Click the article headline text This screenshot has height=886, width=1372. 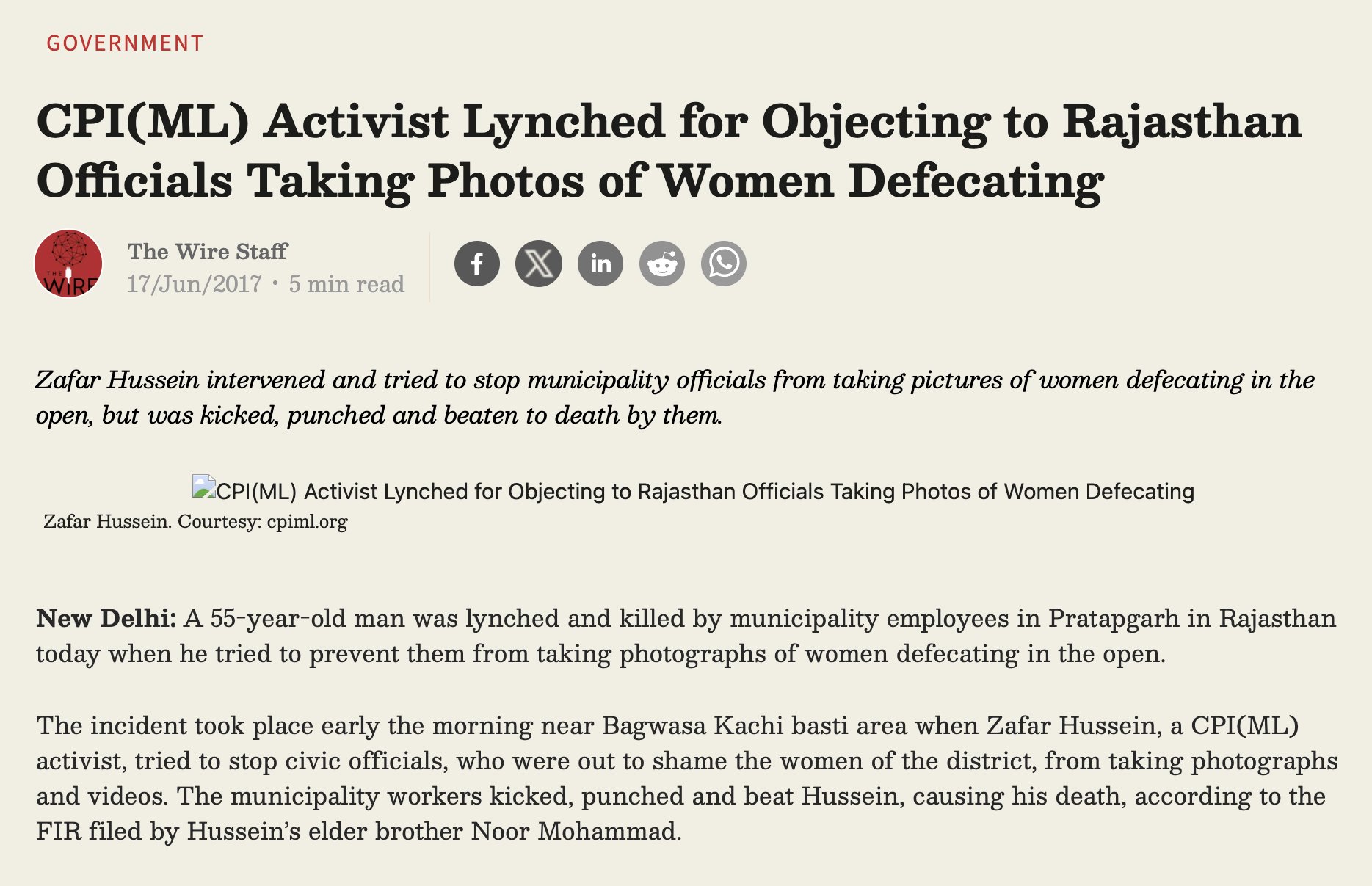pyautogui.click(x=669, y=150)
